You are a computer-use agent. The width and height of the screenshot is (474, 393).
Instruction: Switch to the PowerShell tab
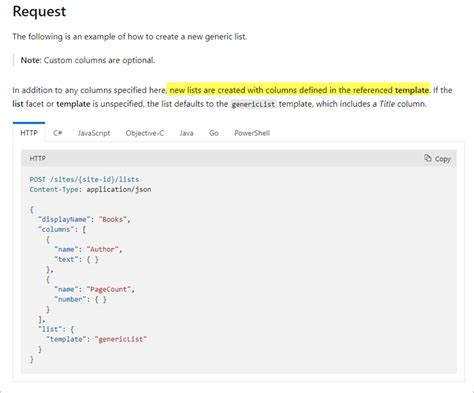coord(252,133)
